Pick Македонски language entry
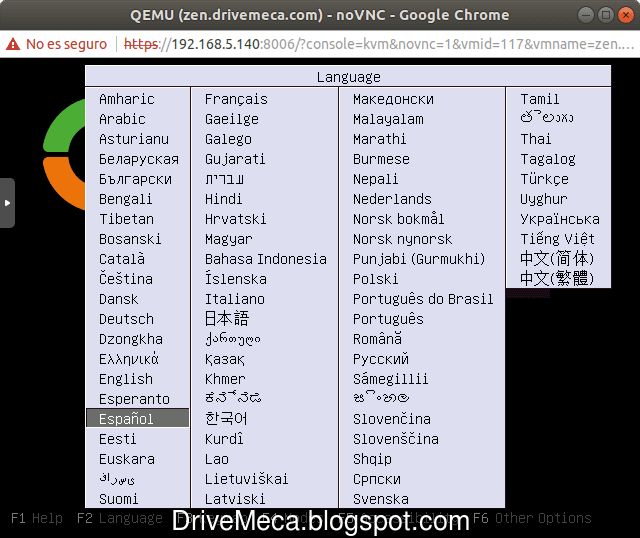Image resolution: width=640 pixels, height=538 pixels. 393,99
